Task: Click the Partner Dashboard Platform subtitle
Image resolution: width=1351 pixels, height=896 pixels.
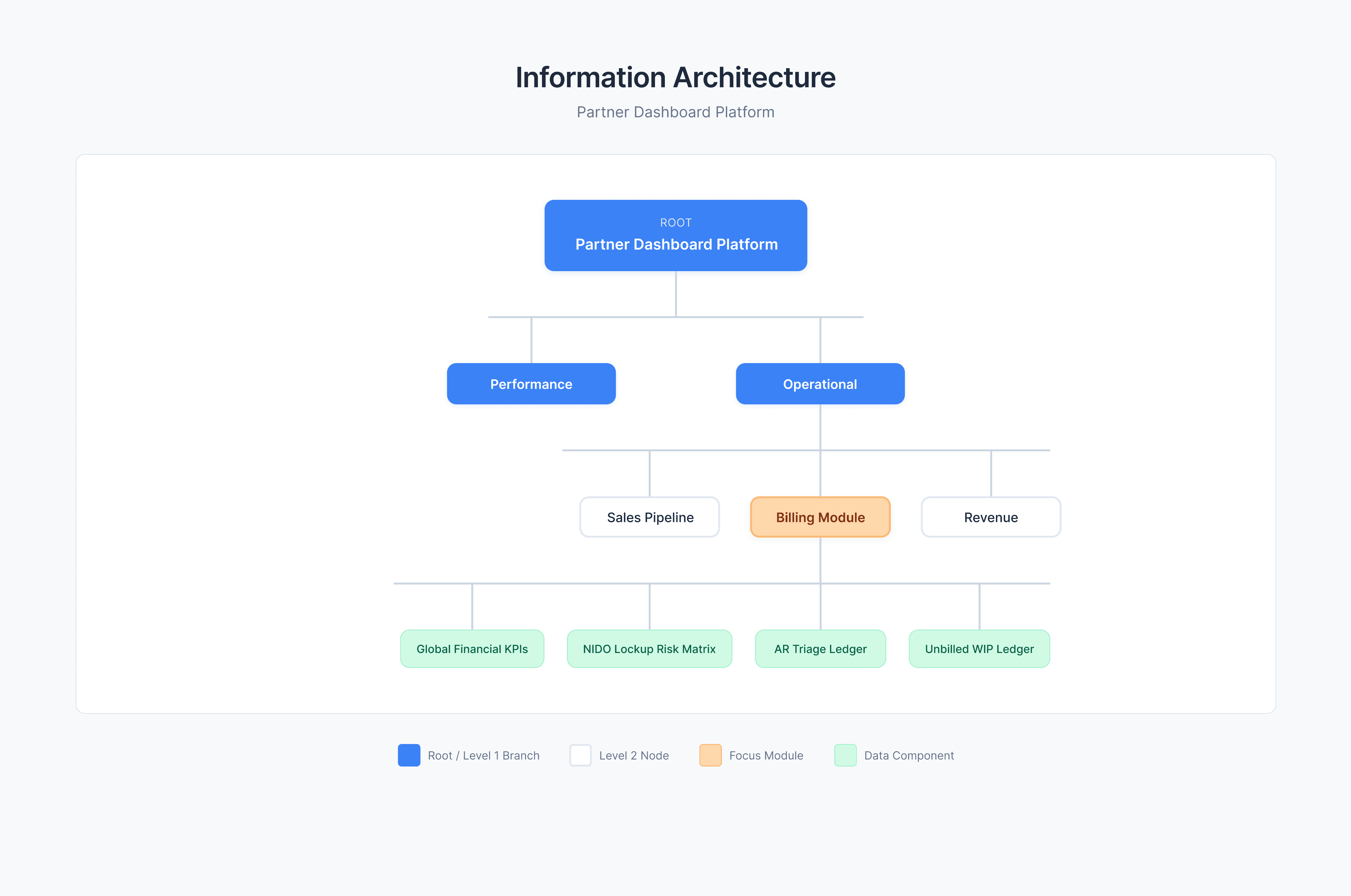Action: pos(675,112)
